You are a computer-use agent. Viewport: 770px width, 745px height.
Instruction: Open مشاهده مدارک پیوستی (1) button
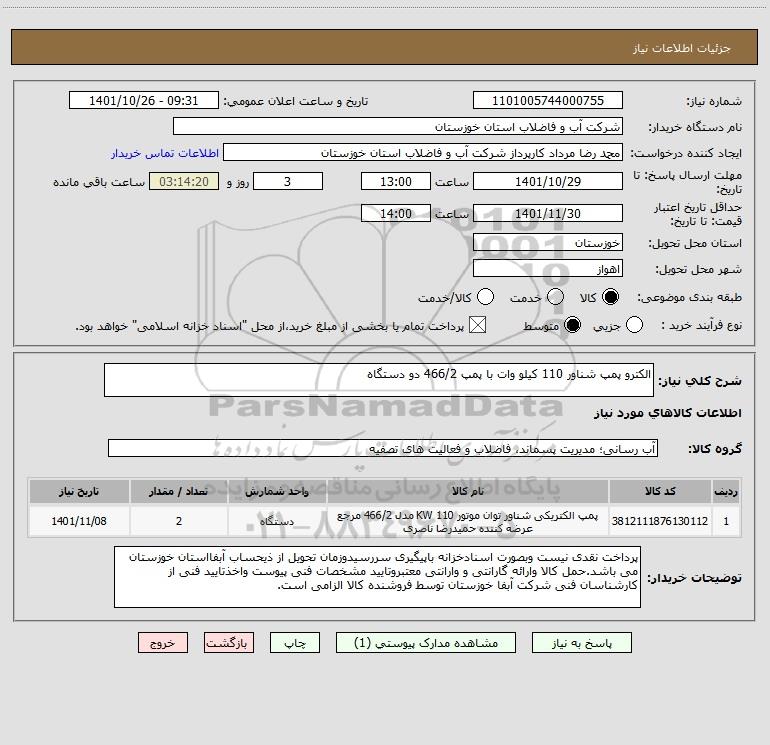coord(426,643)
